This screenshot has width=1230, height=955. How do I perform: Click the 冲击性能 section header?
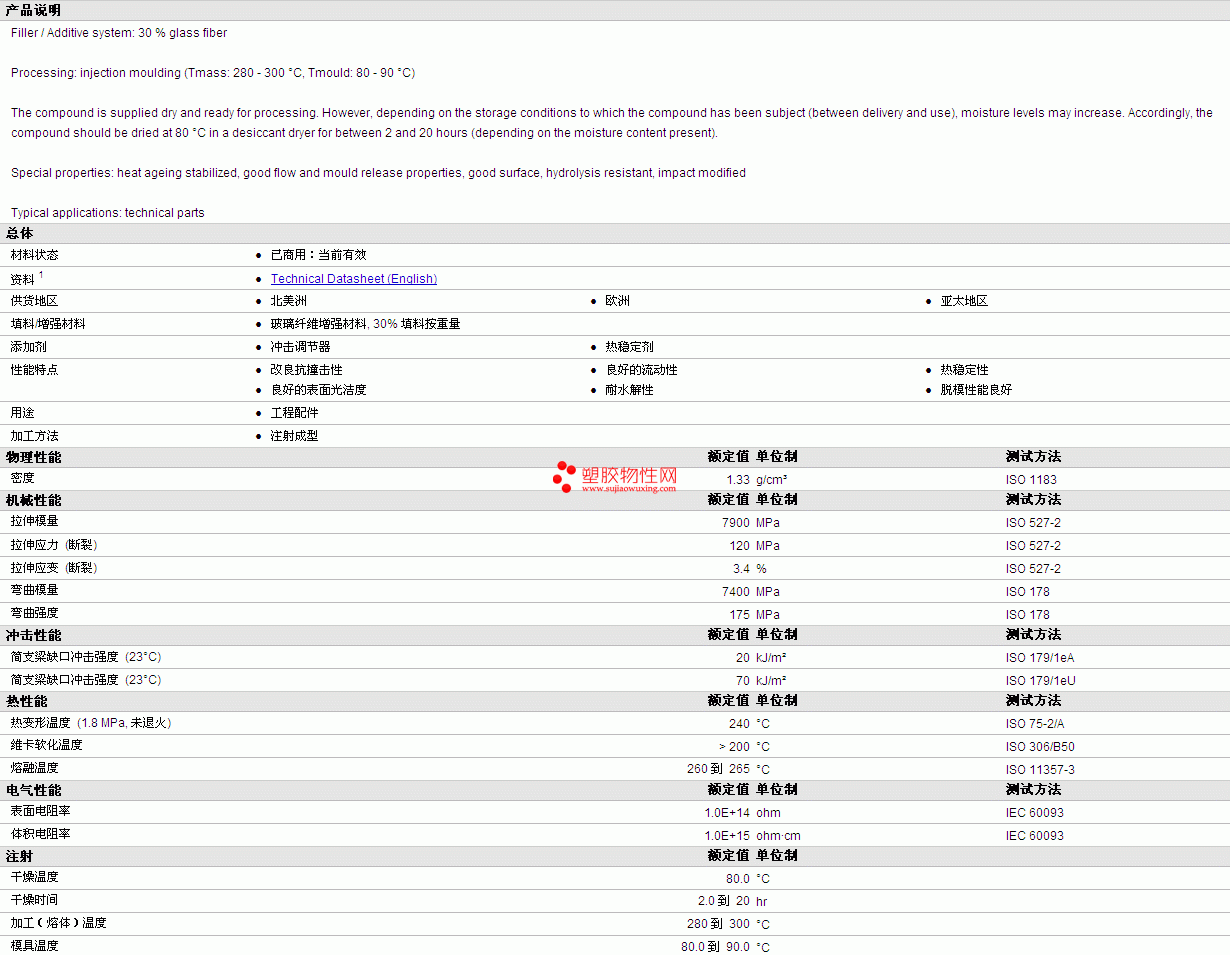click(x=33, y=635)
